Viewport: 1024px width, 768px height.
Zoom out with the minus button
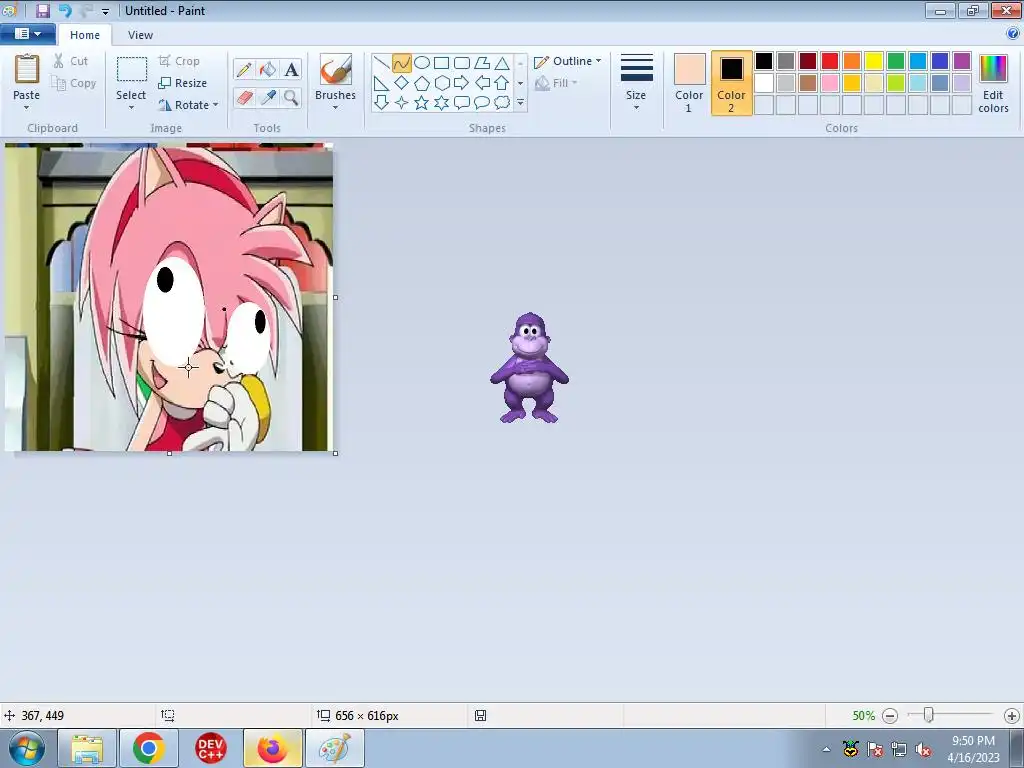tap(889, 716)
